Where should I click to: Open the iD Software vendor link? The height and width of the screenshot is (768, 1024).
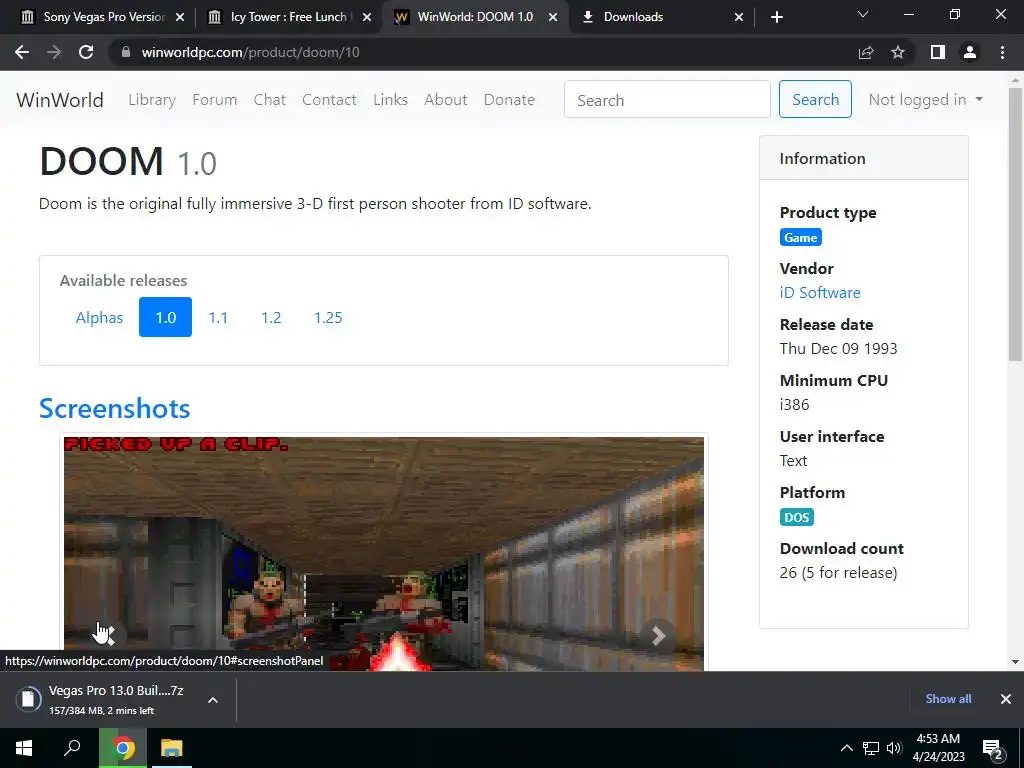tap(820, 293)
